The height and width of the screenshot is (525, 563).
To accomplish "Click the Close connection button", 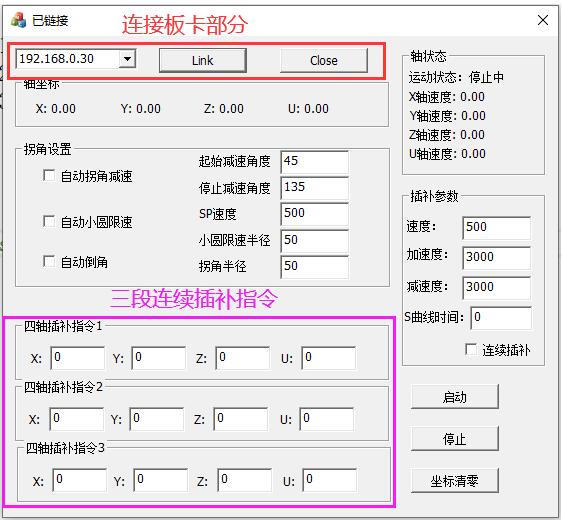I will coord(324,61).
